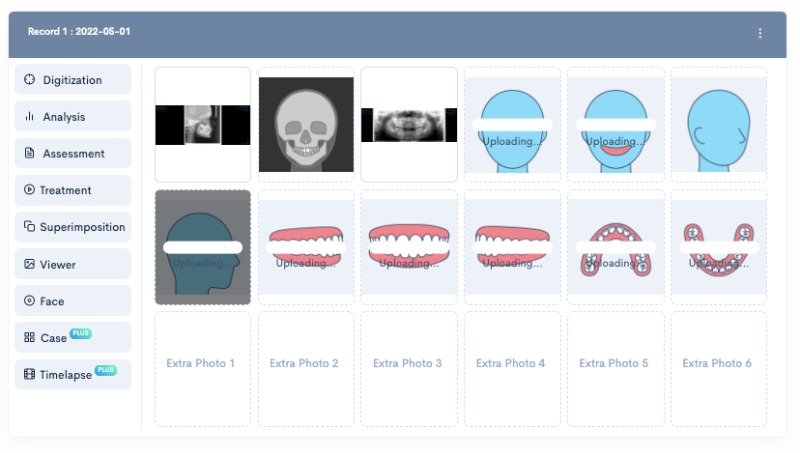
Task: Select the Extra Photo 3 slot
Action: point(409,364)
